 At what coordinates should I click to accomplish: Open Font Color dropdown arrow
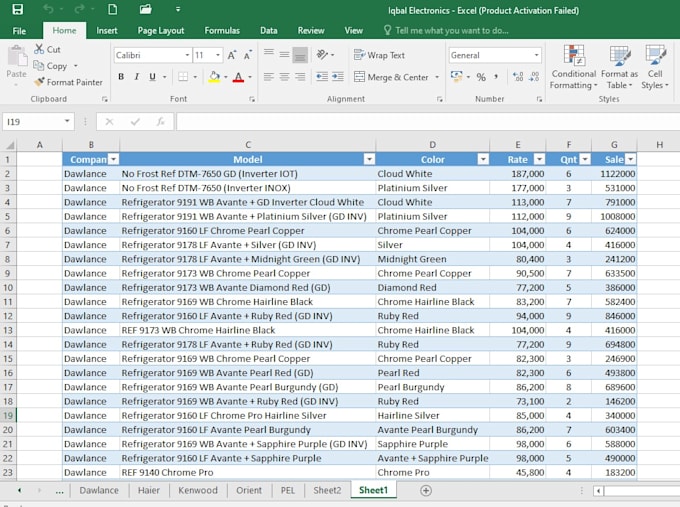click(250, 77)
